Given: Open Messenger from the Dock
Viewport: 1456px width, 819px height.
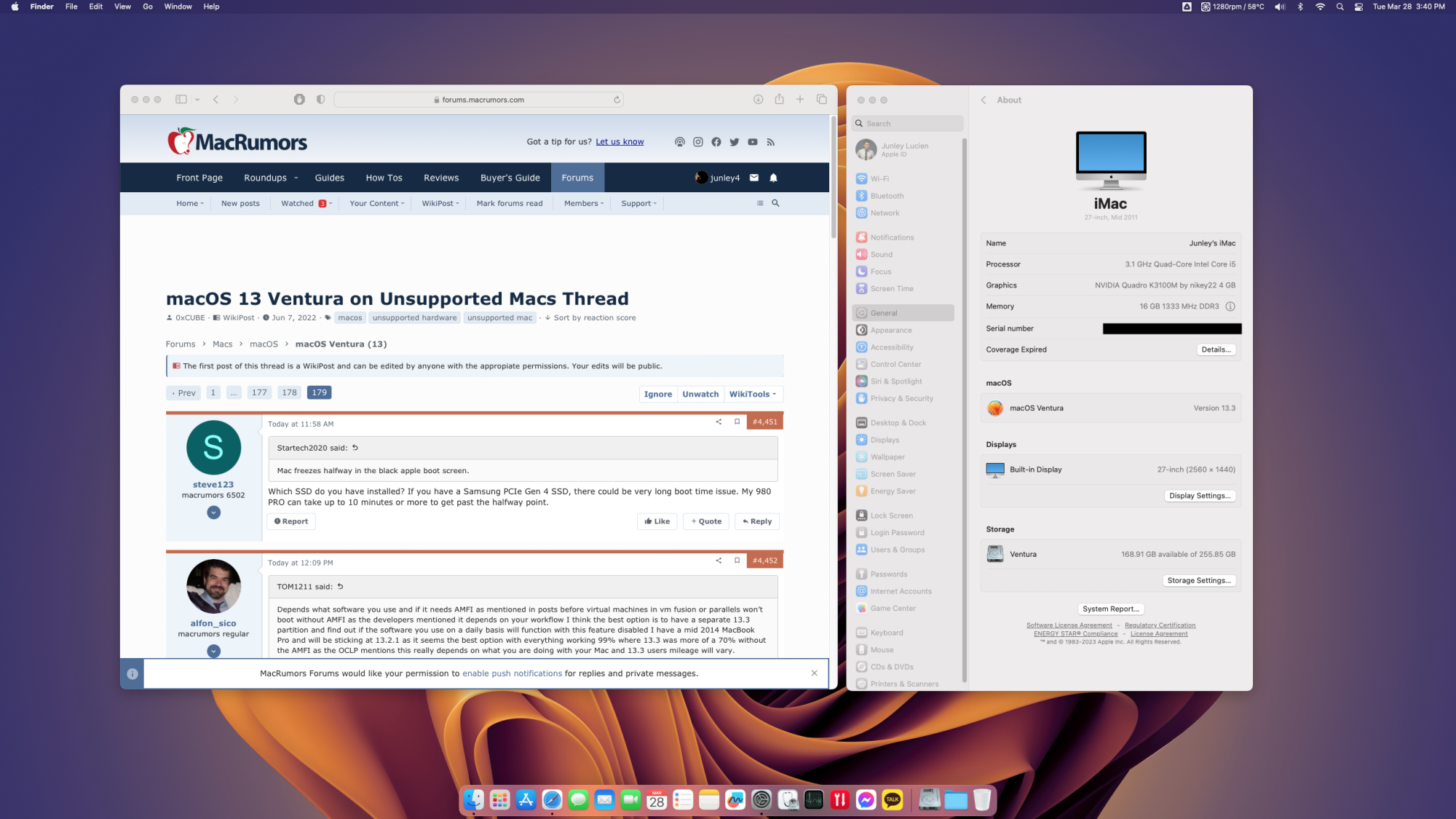Looking at the screenshot, I should [866, 800].
